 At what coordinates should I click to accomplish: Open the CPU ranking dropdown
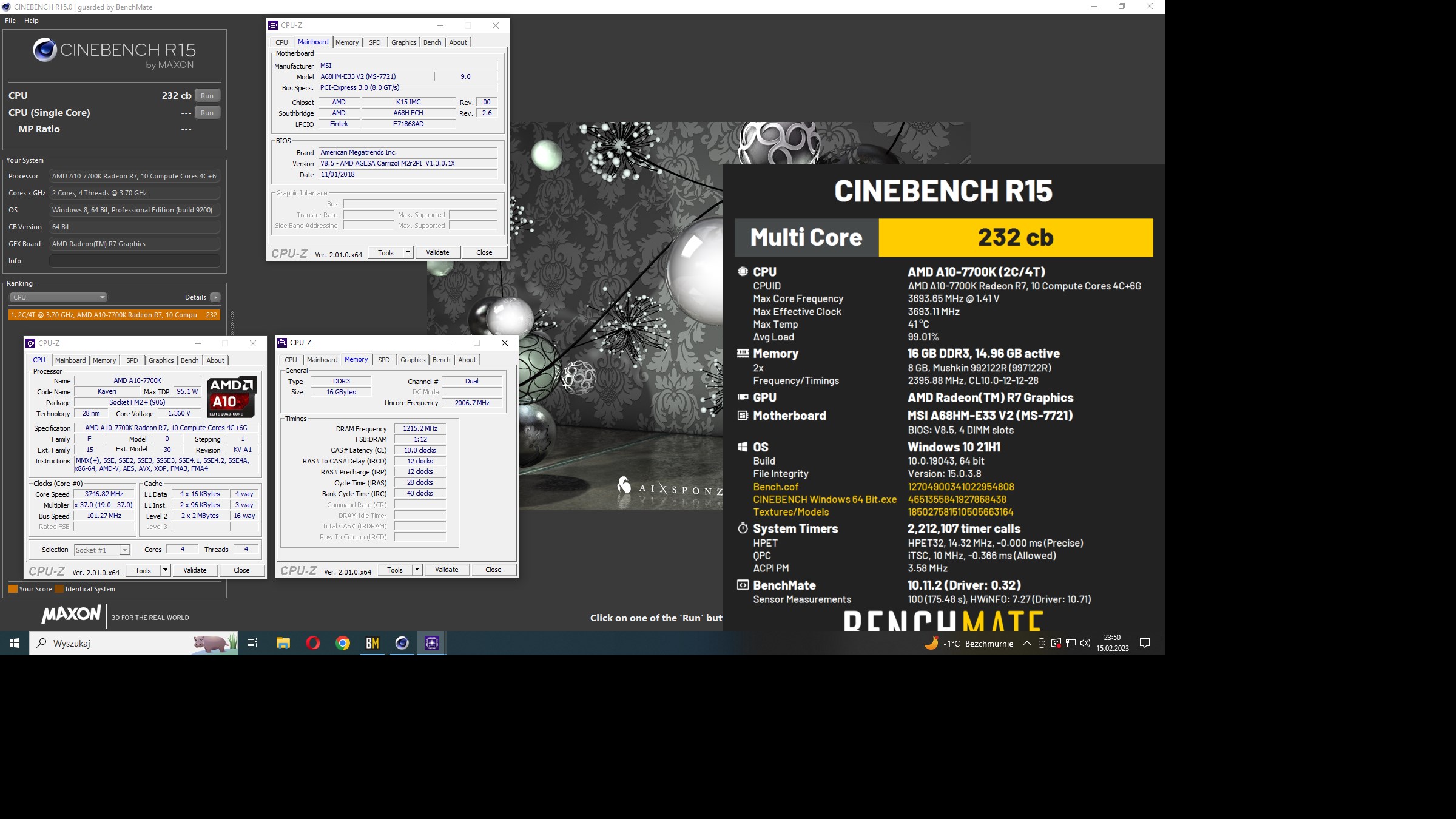coord(58,297)
